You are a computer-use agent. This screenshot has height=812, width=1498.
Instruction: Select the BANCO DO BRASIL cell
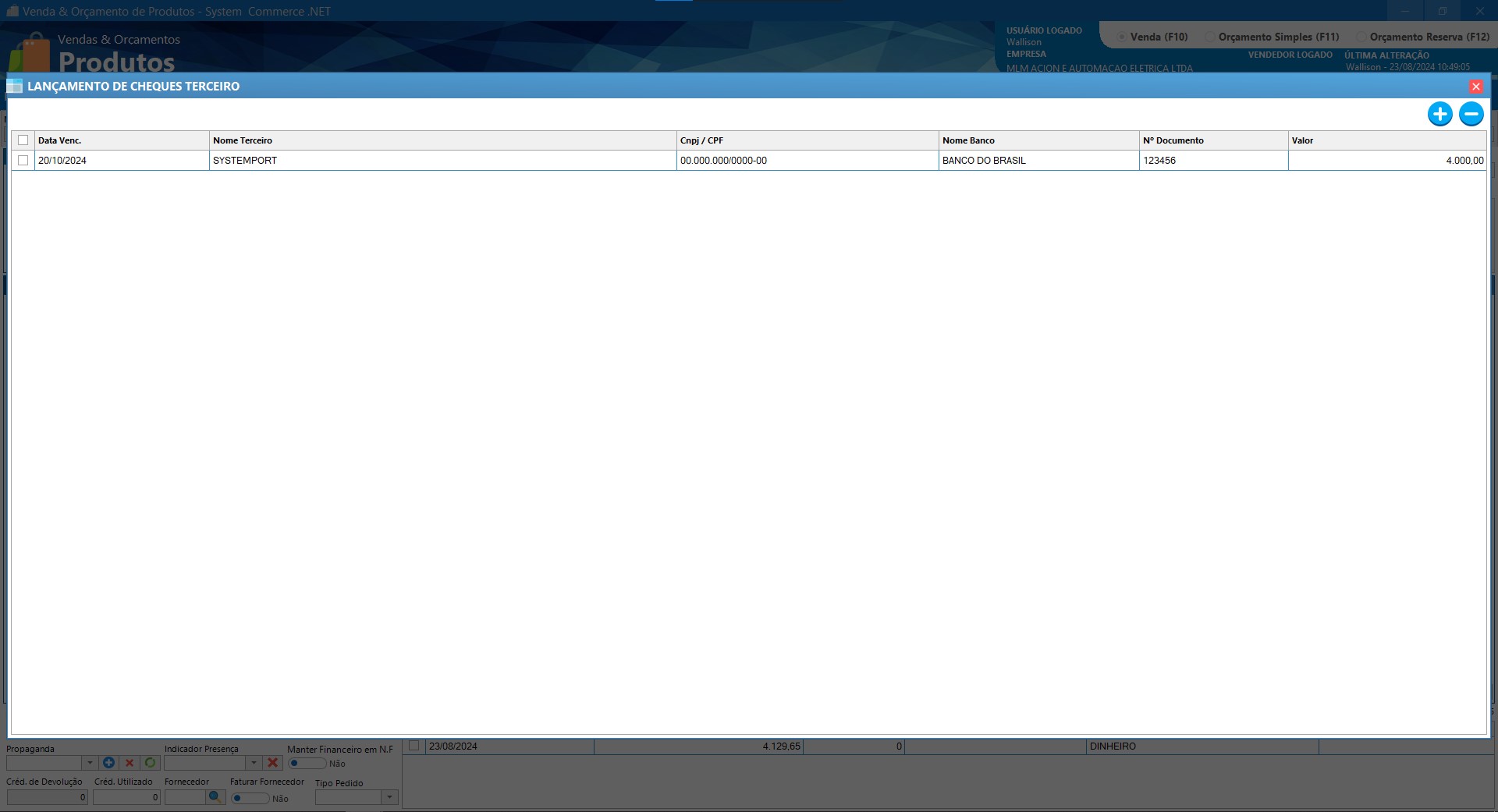(x=1038, y=161)
